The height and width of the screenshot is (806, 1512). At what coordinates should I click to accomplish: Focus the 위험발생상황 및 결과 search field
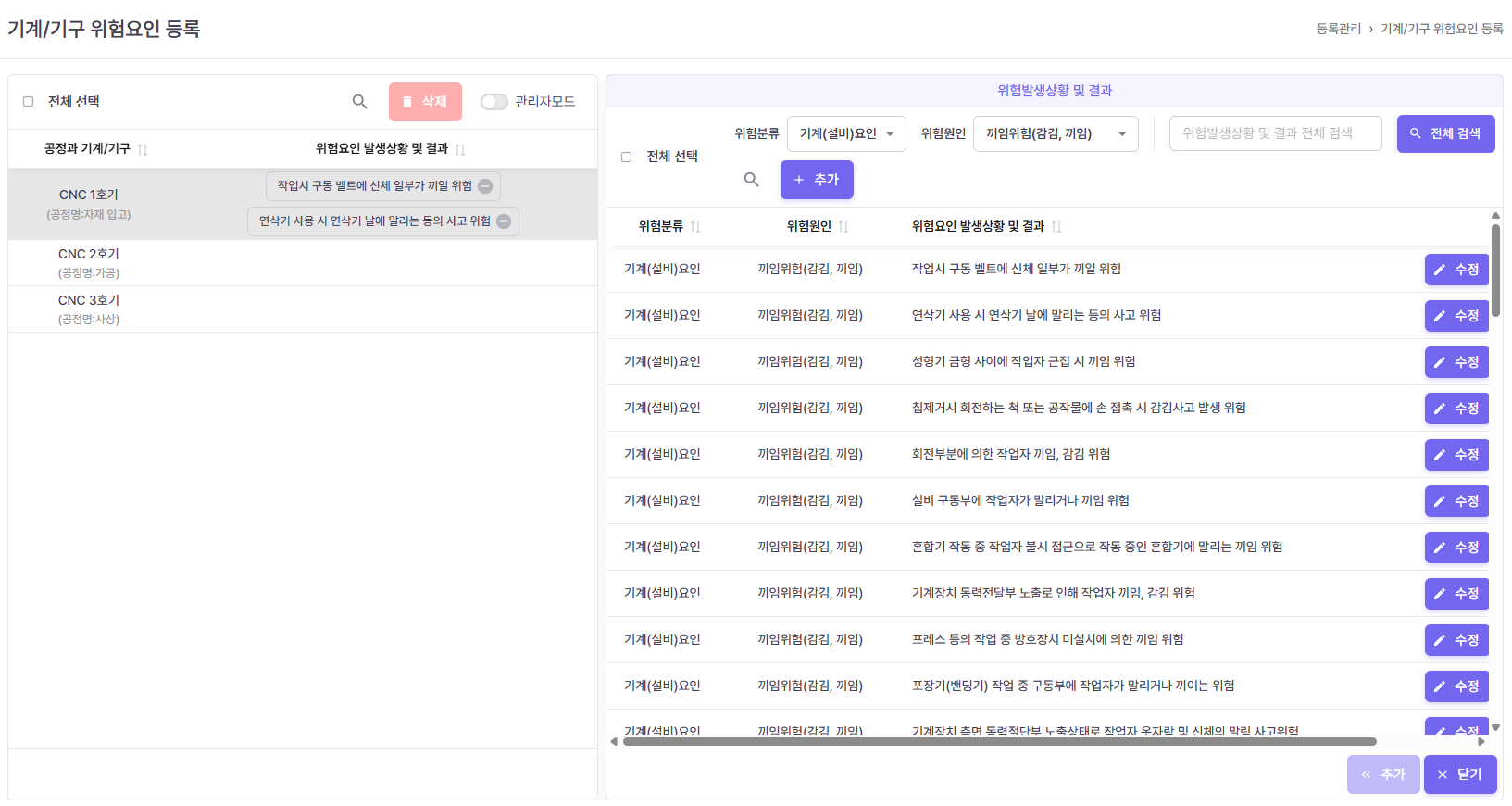tap(1274, 133)
